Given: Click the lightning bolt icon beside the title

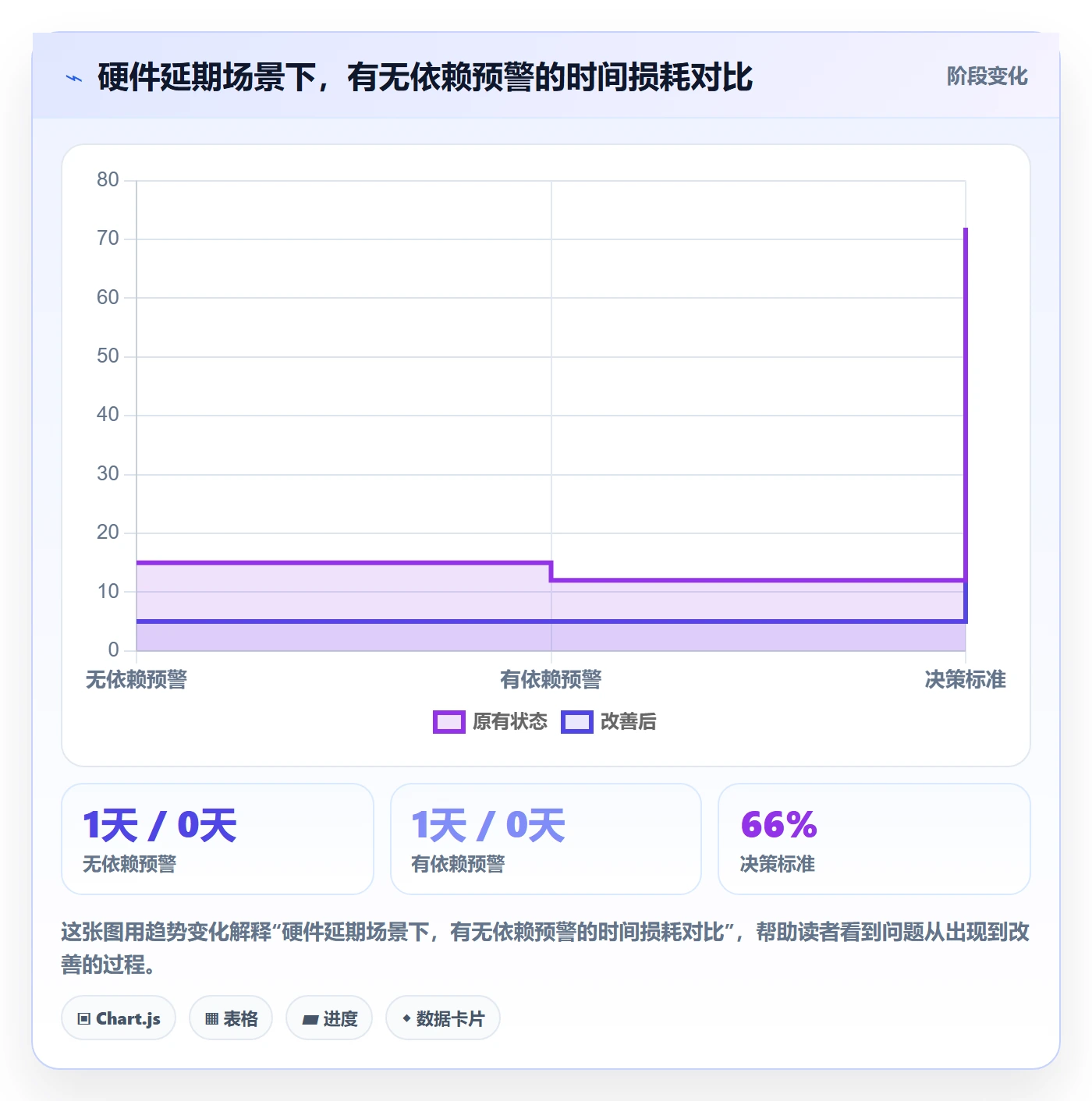Looking at the screenshot, I should [x=74, y=78].
